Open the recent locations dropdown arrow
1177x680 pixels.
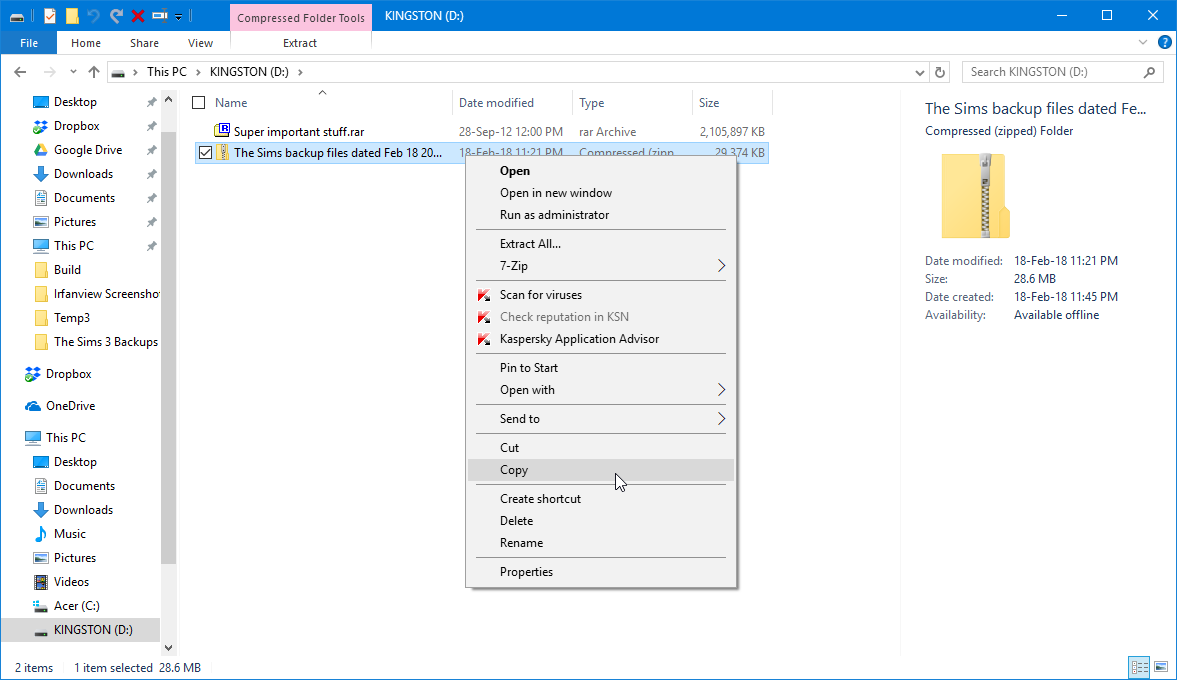click(73, 72)
